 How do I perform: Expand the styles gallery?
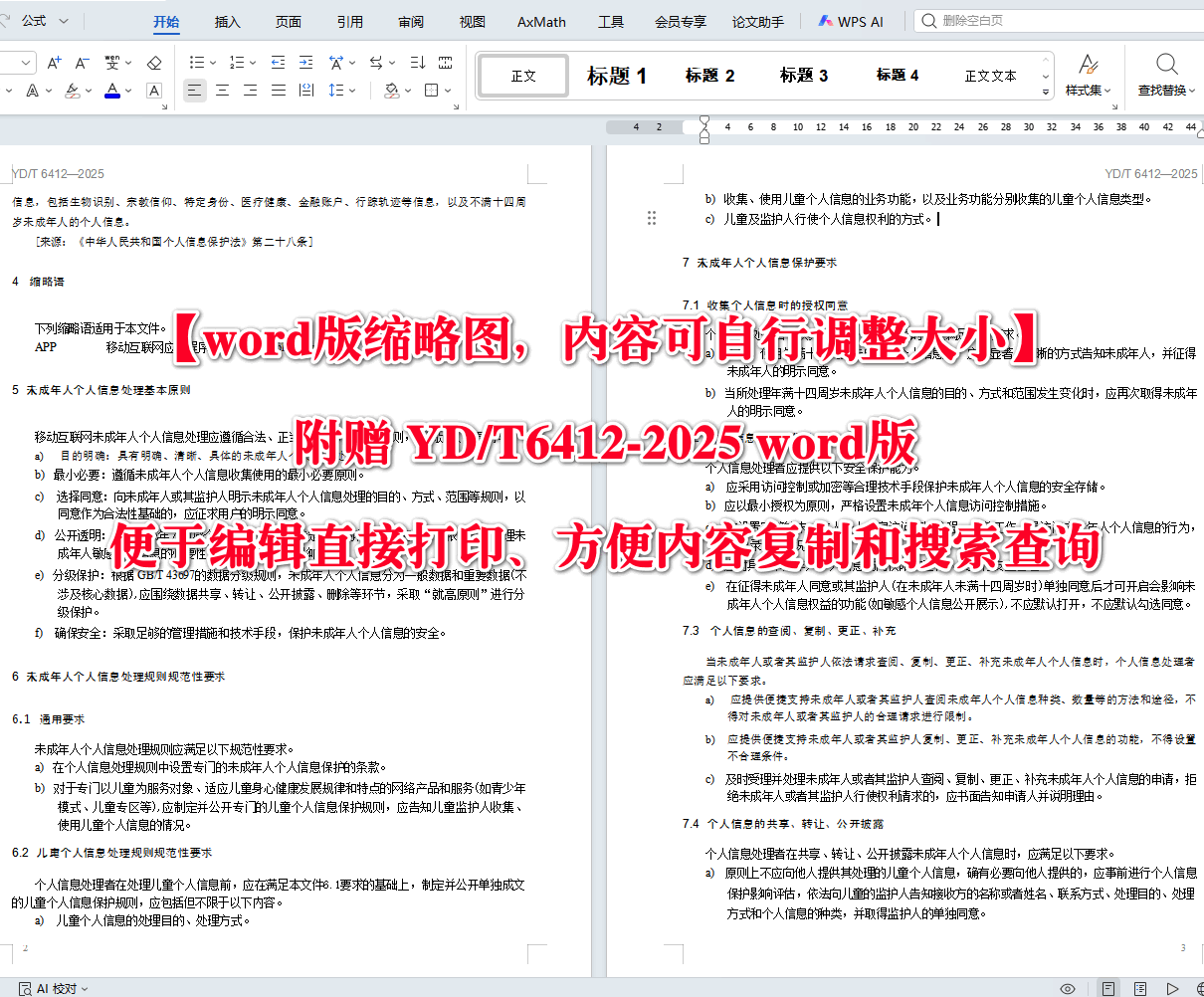1046,91
